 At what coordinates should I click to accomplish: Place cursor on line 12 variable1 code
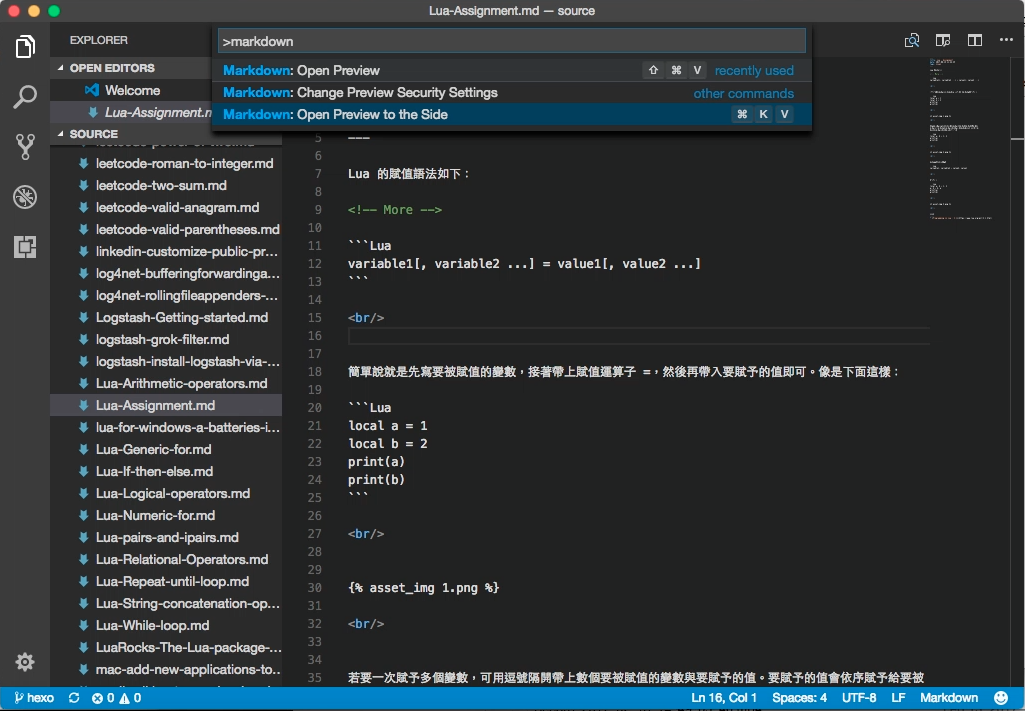[524, 264]
